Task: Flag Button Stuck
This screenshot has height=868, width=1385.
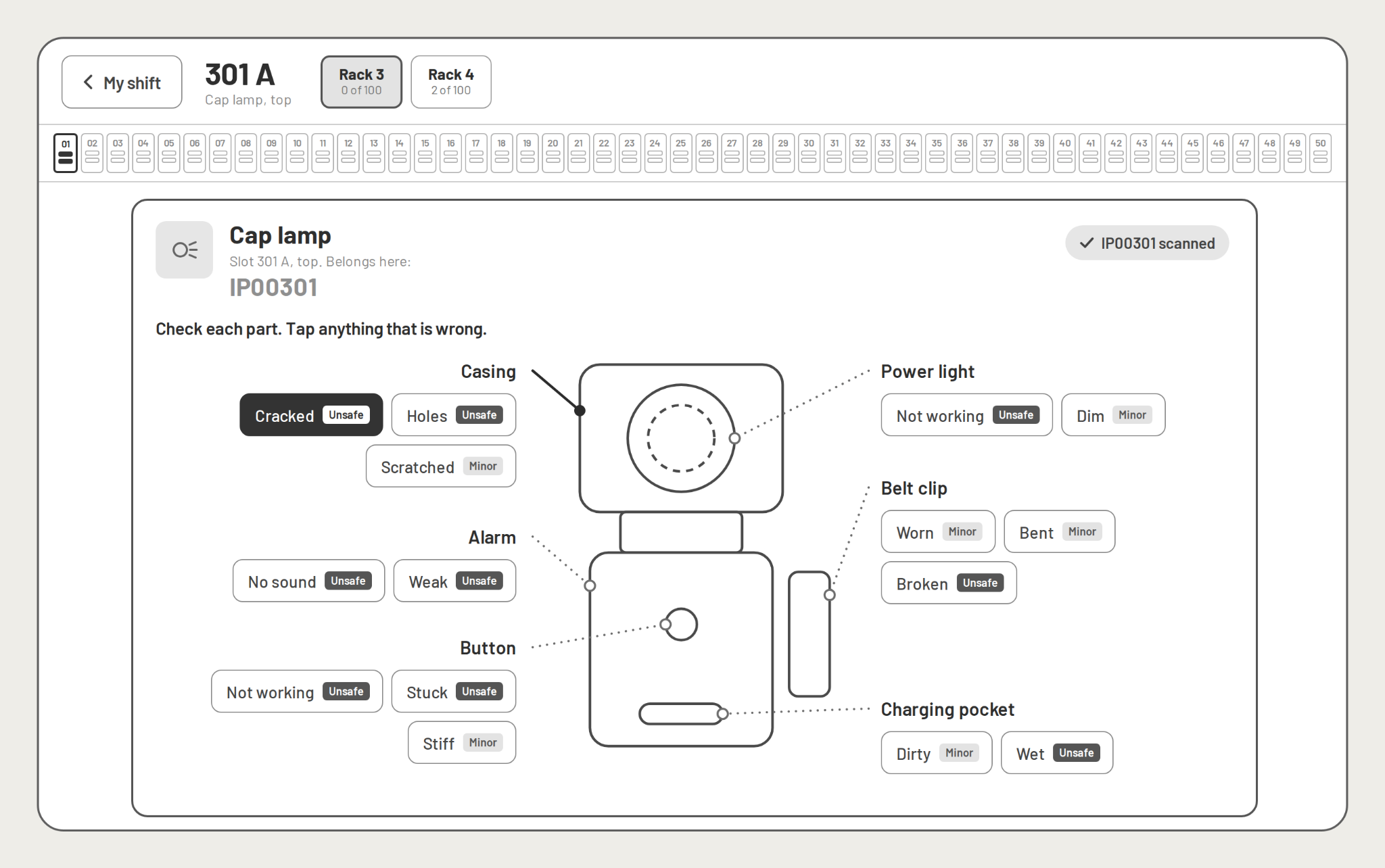Action: 454,691
